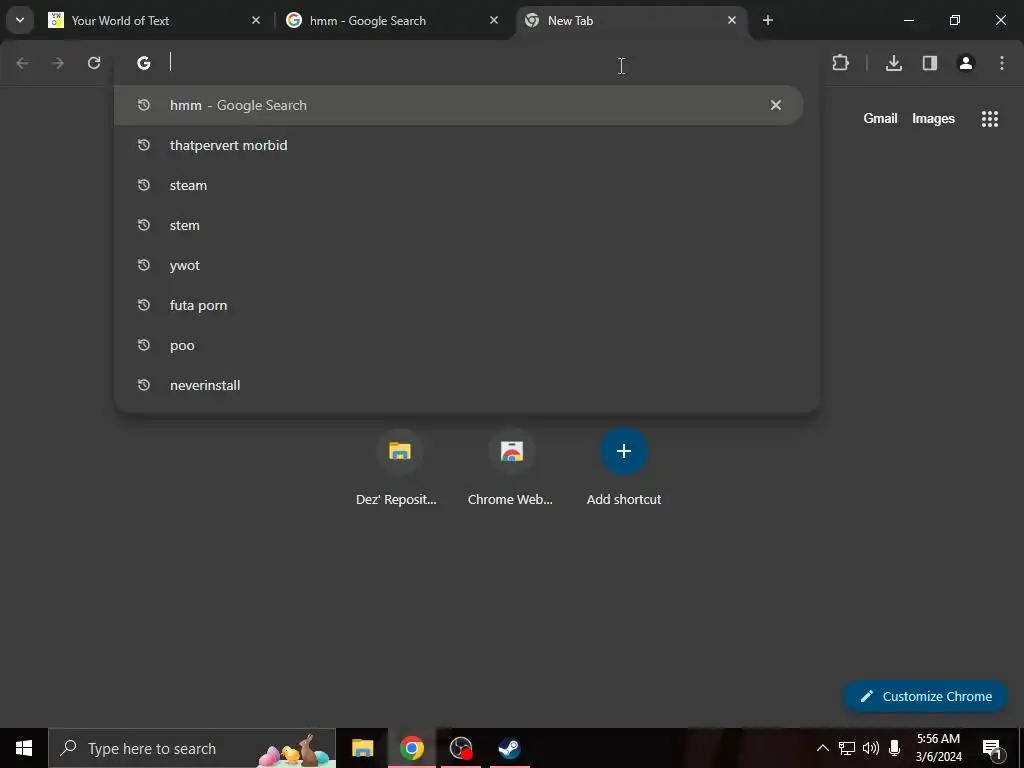This screenshot has height=768, width=1024.
Task: Open the Gmail link
Action: pyautogui.click(x=880, y=118)
